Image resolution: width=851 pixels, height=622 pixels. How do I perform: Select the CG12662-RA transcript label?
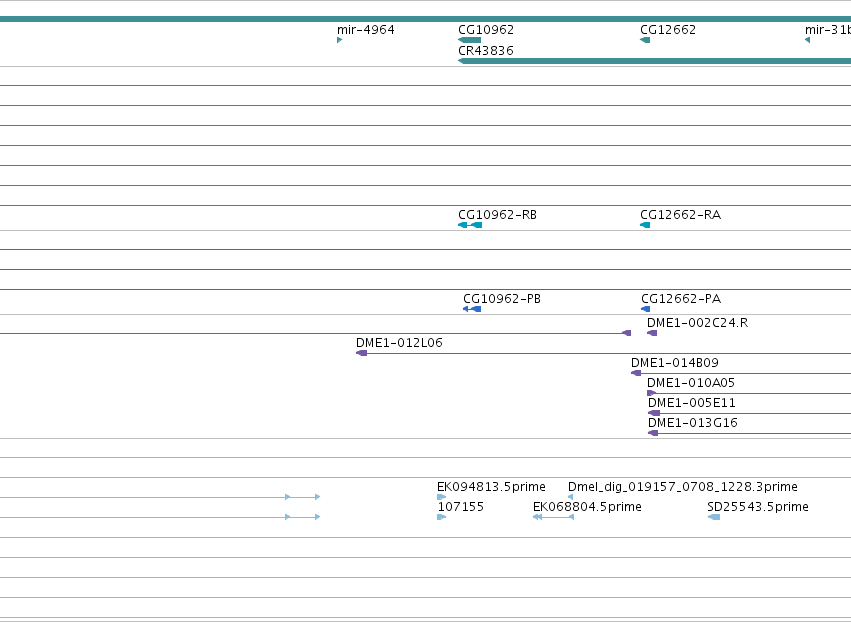[x=681, y=215]
